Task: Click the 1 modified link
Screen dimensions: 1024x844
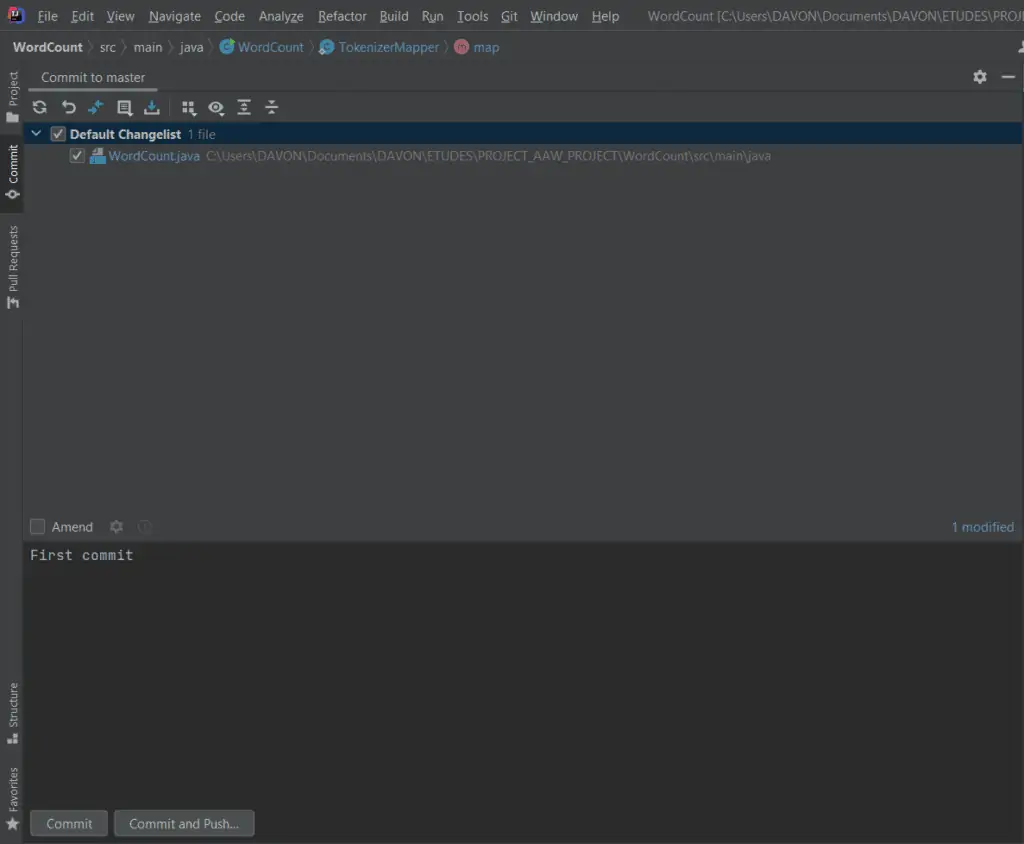Action: [x=983, y=527]
